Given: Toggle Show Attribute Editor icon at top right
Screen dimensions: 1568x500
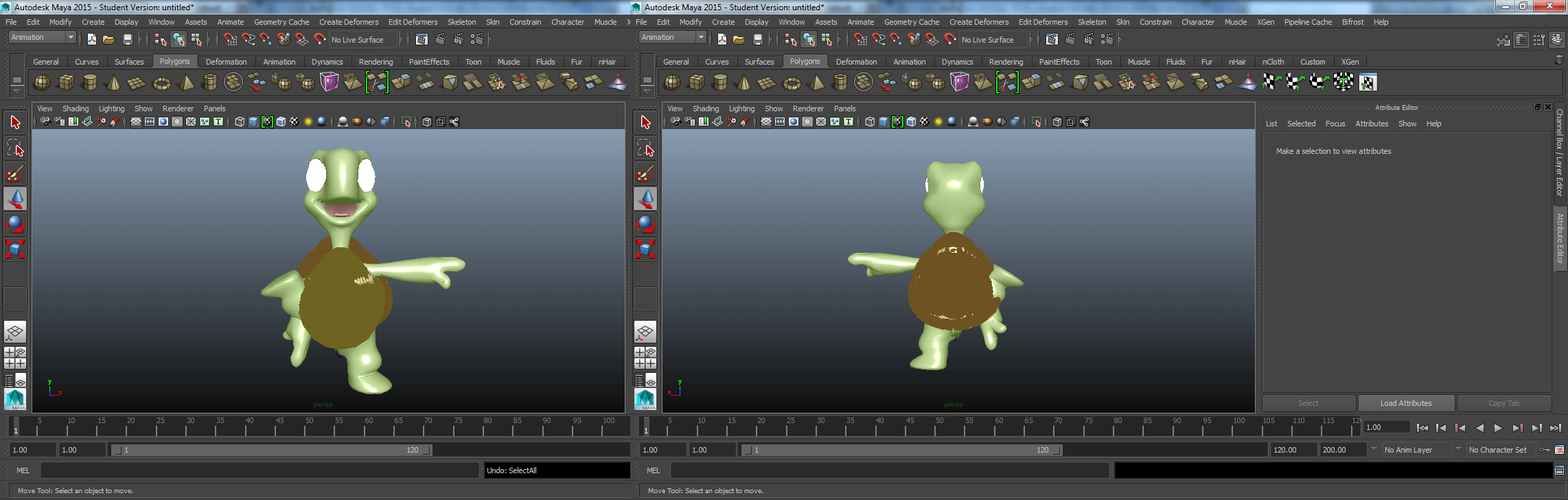Looking at the screenshot, I should click(1521, 40).
